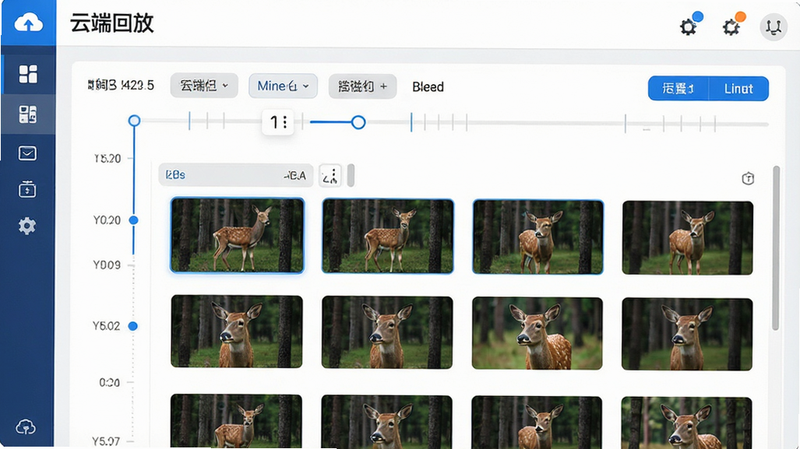The height and width of the screenshot is (449, 800).
Task: Click the Y5.20 time label
Action: click(107, 159)
